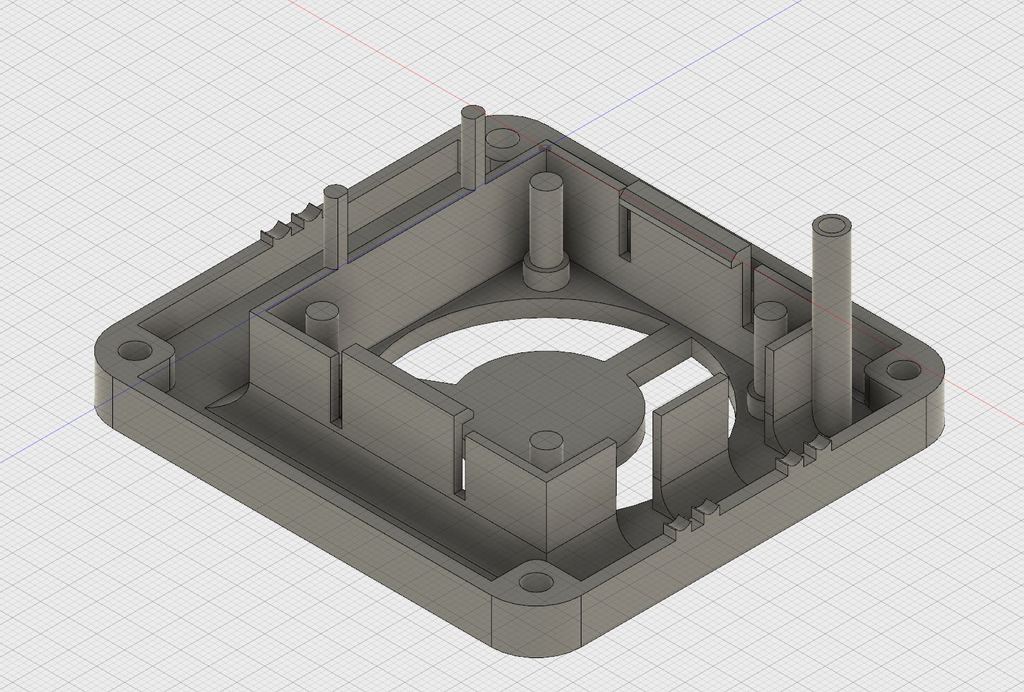Viewport: 1024px width, 692px height.
Task: Pick the screw hole in the leftmost corner
Action: 135,351
